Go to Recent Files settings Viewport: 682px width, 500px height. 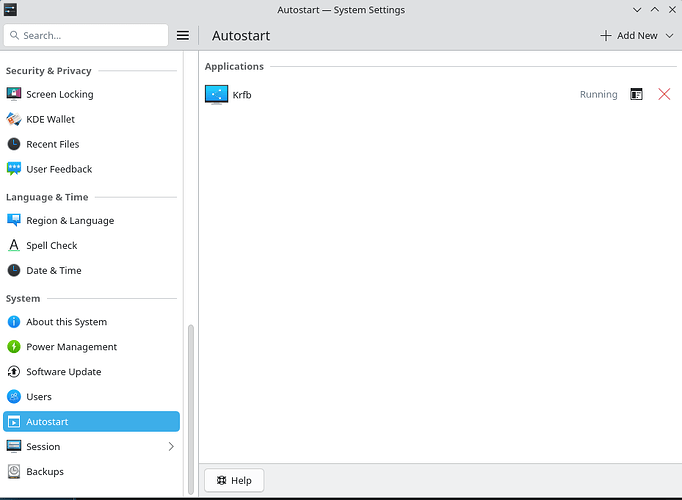tap(52, 144)
